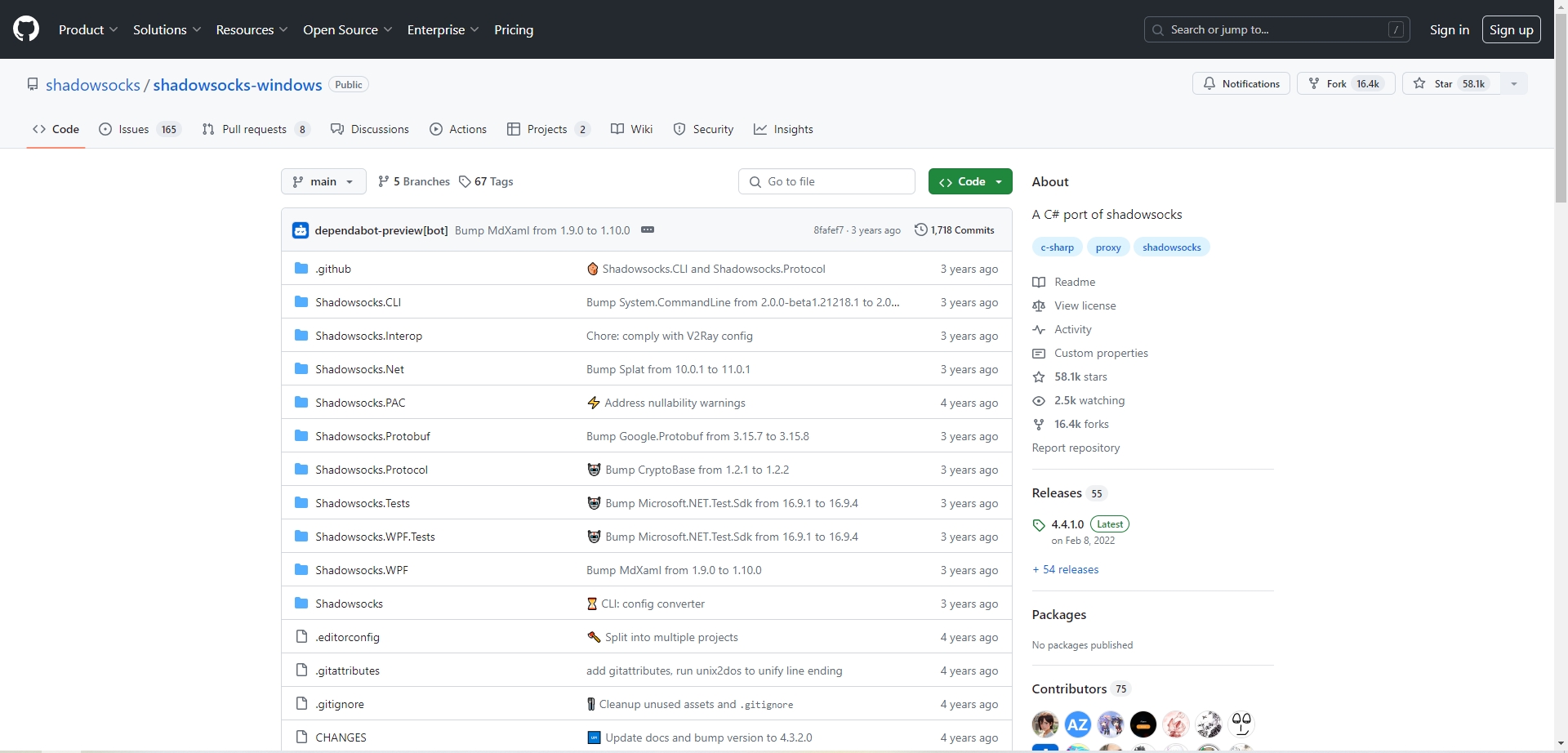Open repository Activity

pyautogui.click(x=1062, y=329)
